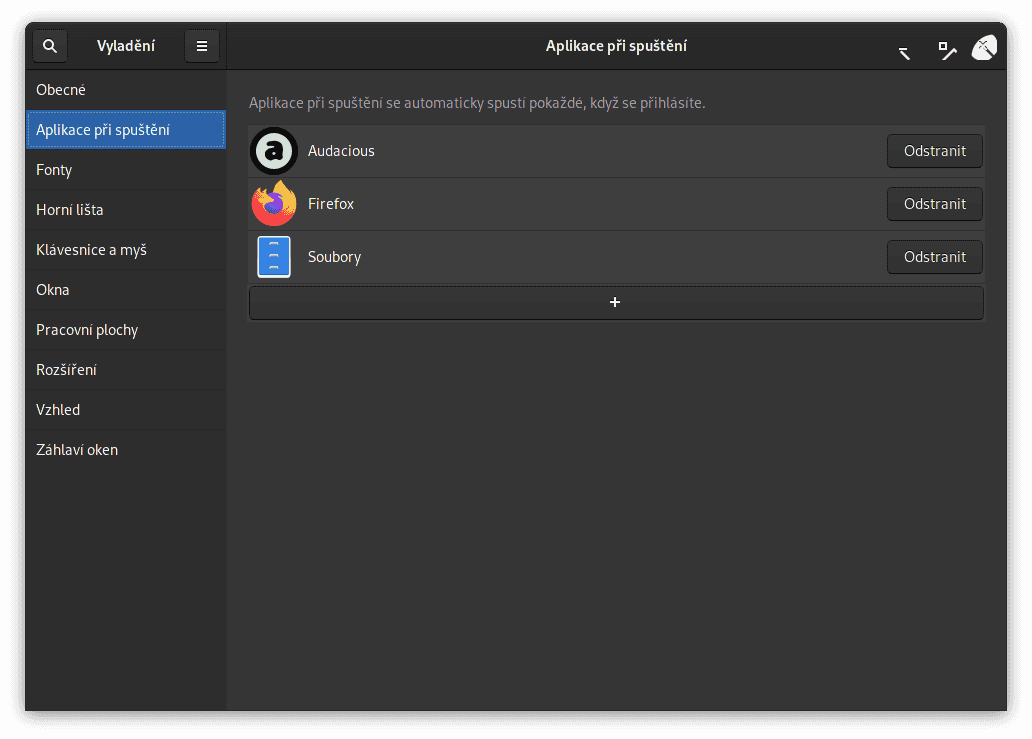
Task: Click the Soubory file manager icon
Action: [274, 257]
